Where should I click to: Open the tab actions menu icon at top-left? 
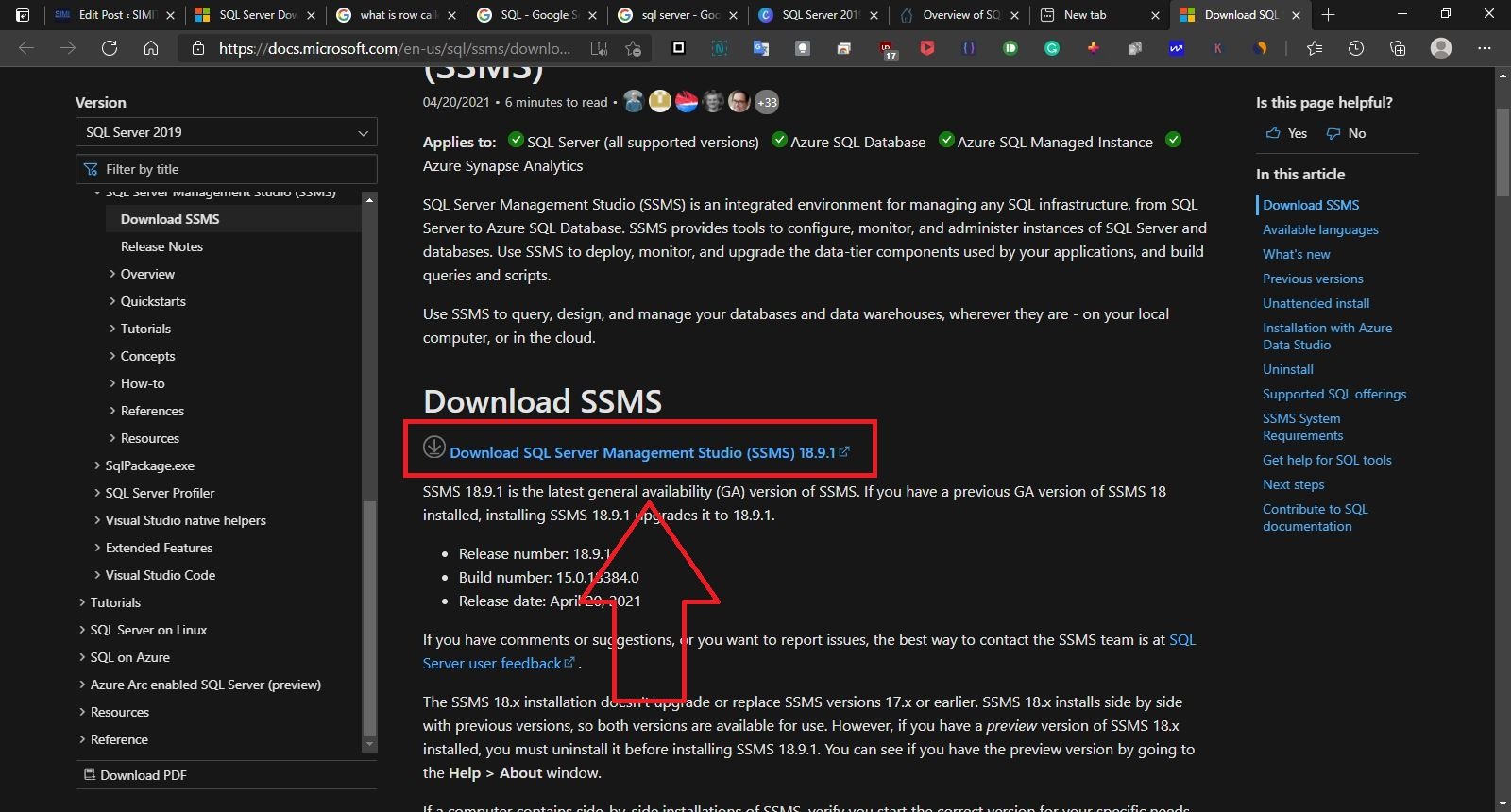[x=23, y=14]
